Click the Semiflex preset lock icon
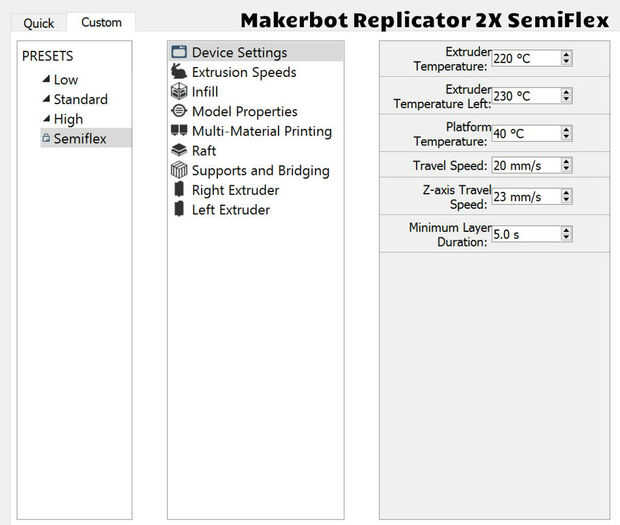The image size is (620, 525). 46,139
